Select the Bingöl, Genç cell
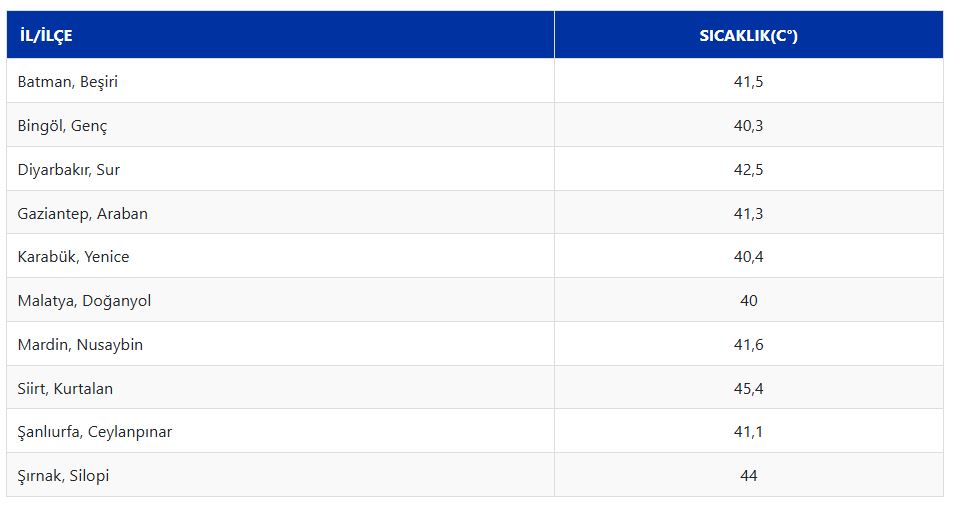The image size is (954, 506). click(62, 126)
